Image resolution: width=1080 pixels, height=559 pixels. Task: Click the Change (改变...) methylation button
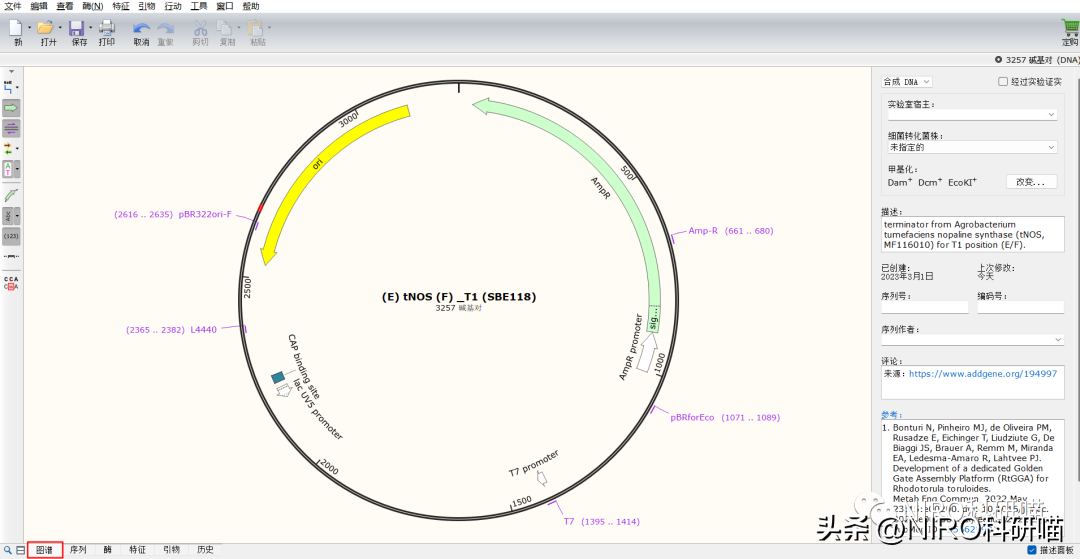[1030, 182]
